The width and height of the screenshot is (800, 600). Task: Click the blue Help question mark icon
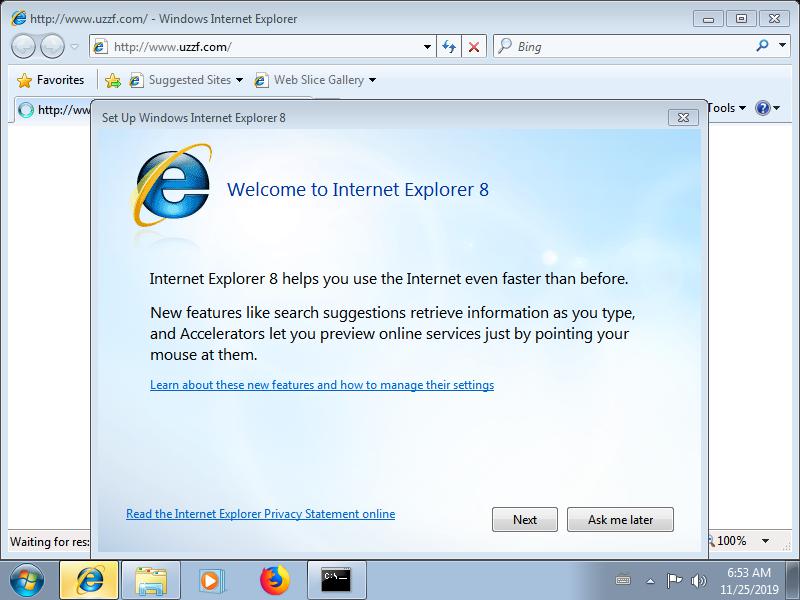pyautogui.click(x=763, y=108)
